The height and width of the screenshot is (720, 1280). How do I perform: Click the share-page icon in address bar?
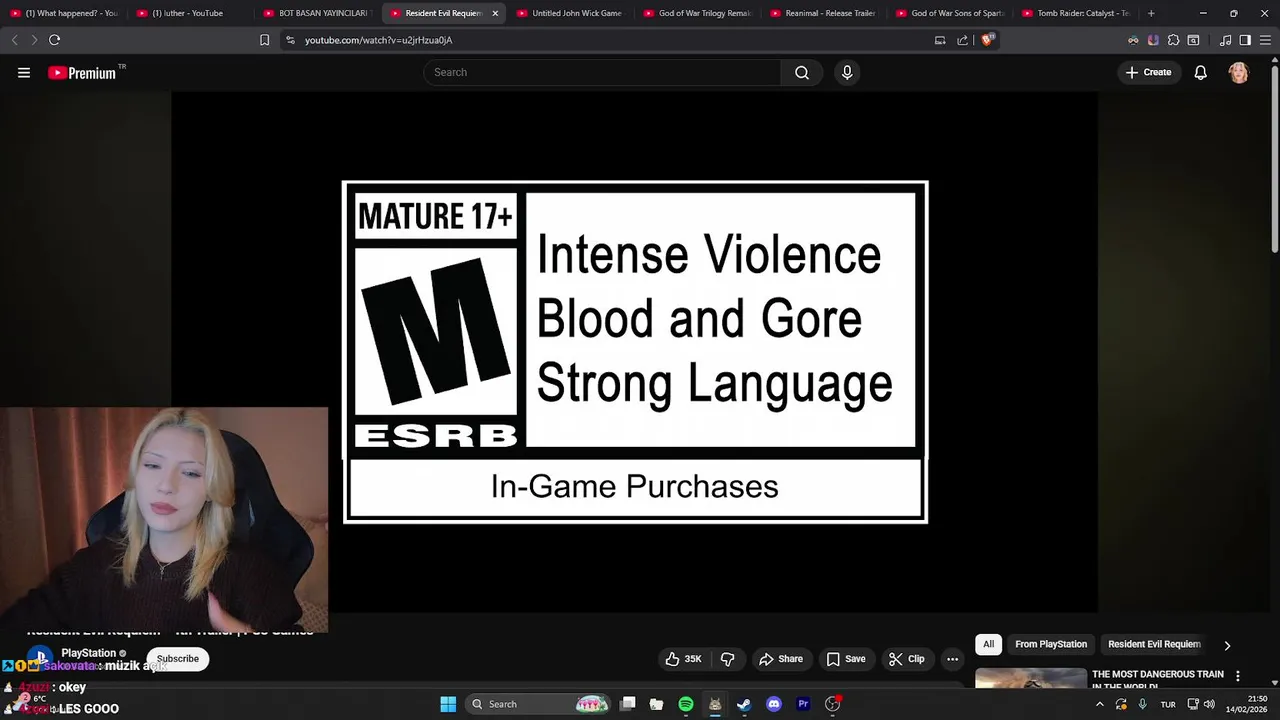coord(962,40)
